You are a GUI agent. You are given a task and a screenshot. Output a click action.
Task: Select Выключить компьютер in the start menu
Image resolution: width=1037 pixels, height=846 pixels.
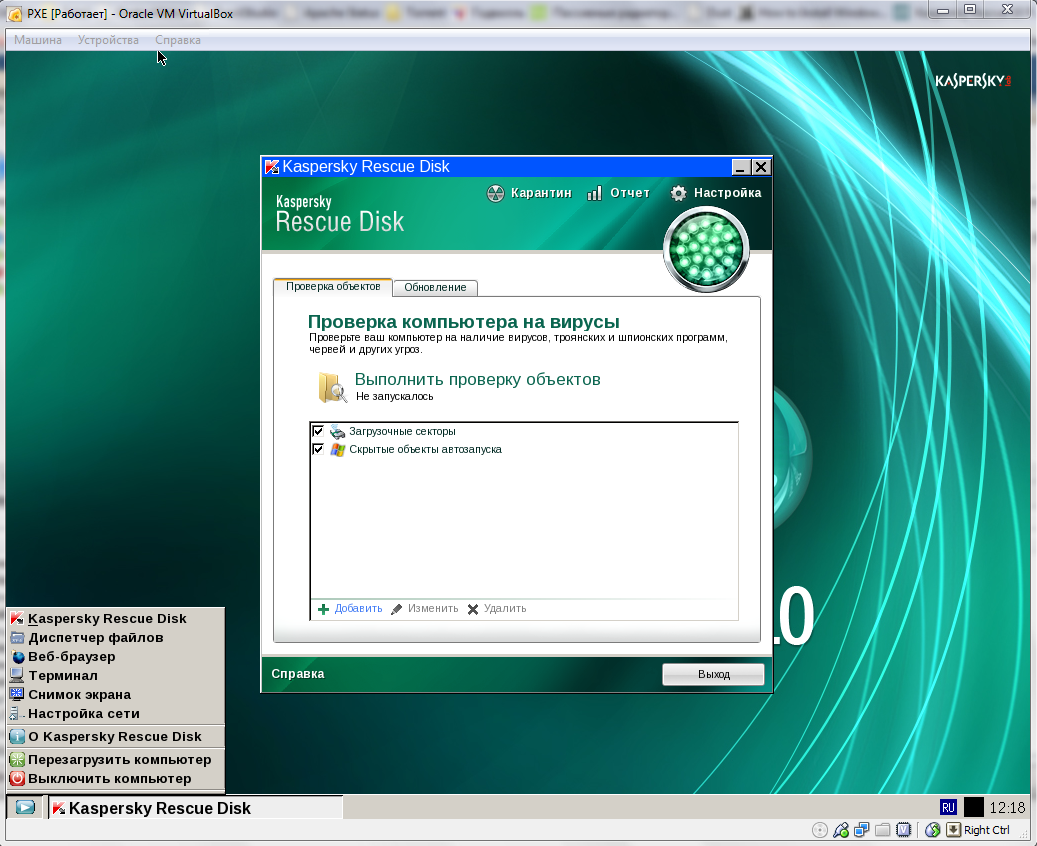point(116,779)
